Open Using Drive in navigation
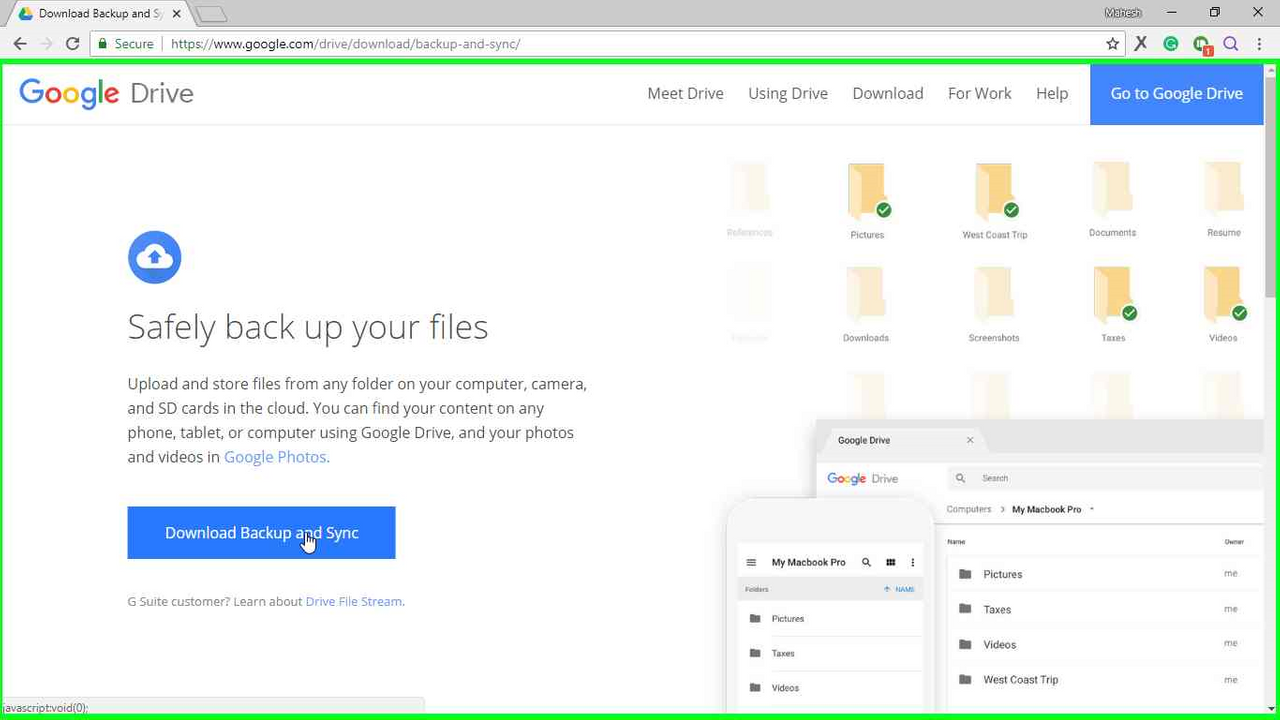 788,93
